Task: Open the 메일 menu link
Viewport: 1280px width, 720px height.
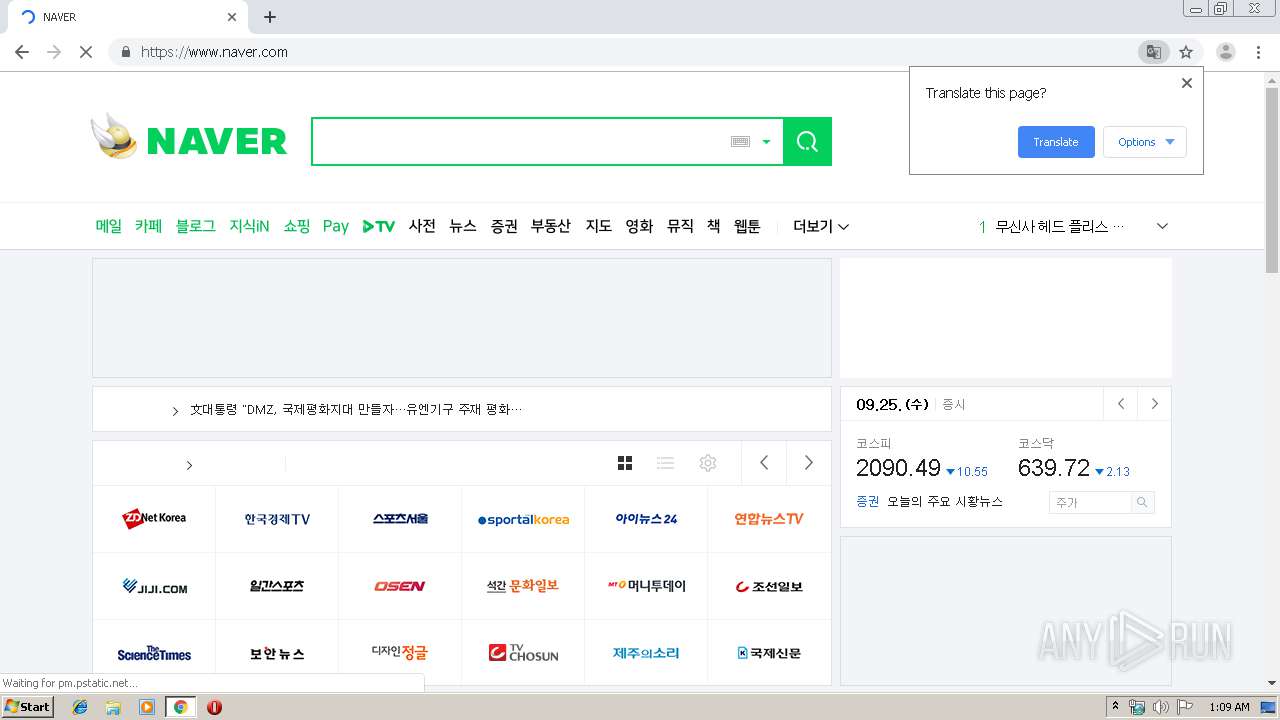Action: 109,226
